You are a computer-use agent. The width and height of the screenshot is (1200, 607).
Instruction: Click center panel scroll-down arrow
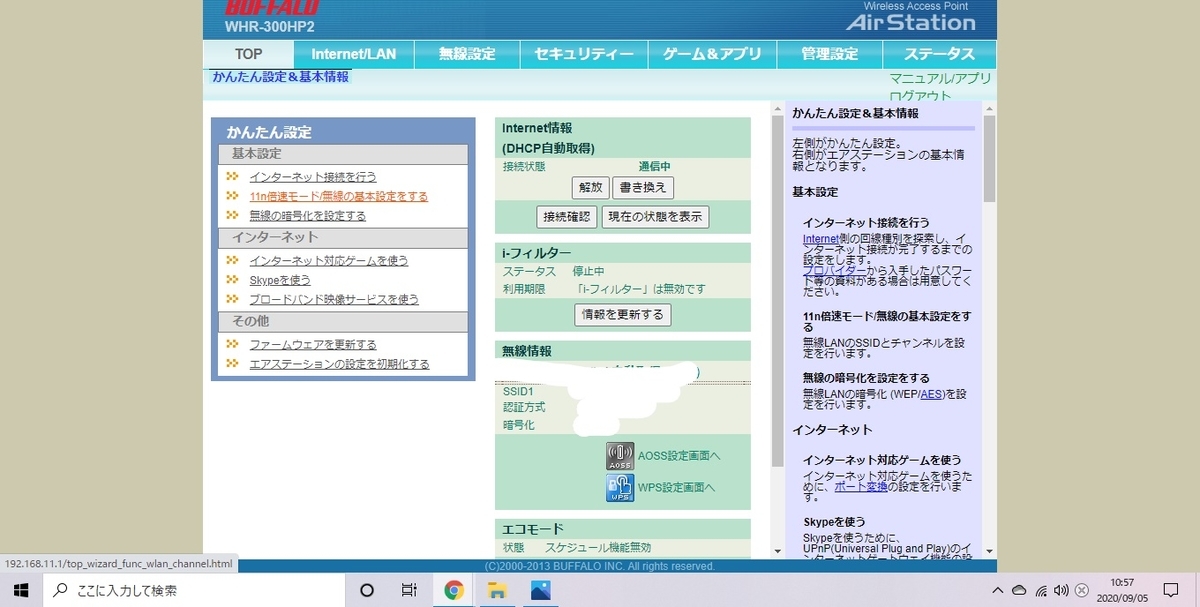(x=776, y=551)
